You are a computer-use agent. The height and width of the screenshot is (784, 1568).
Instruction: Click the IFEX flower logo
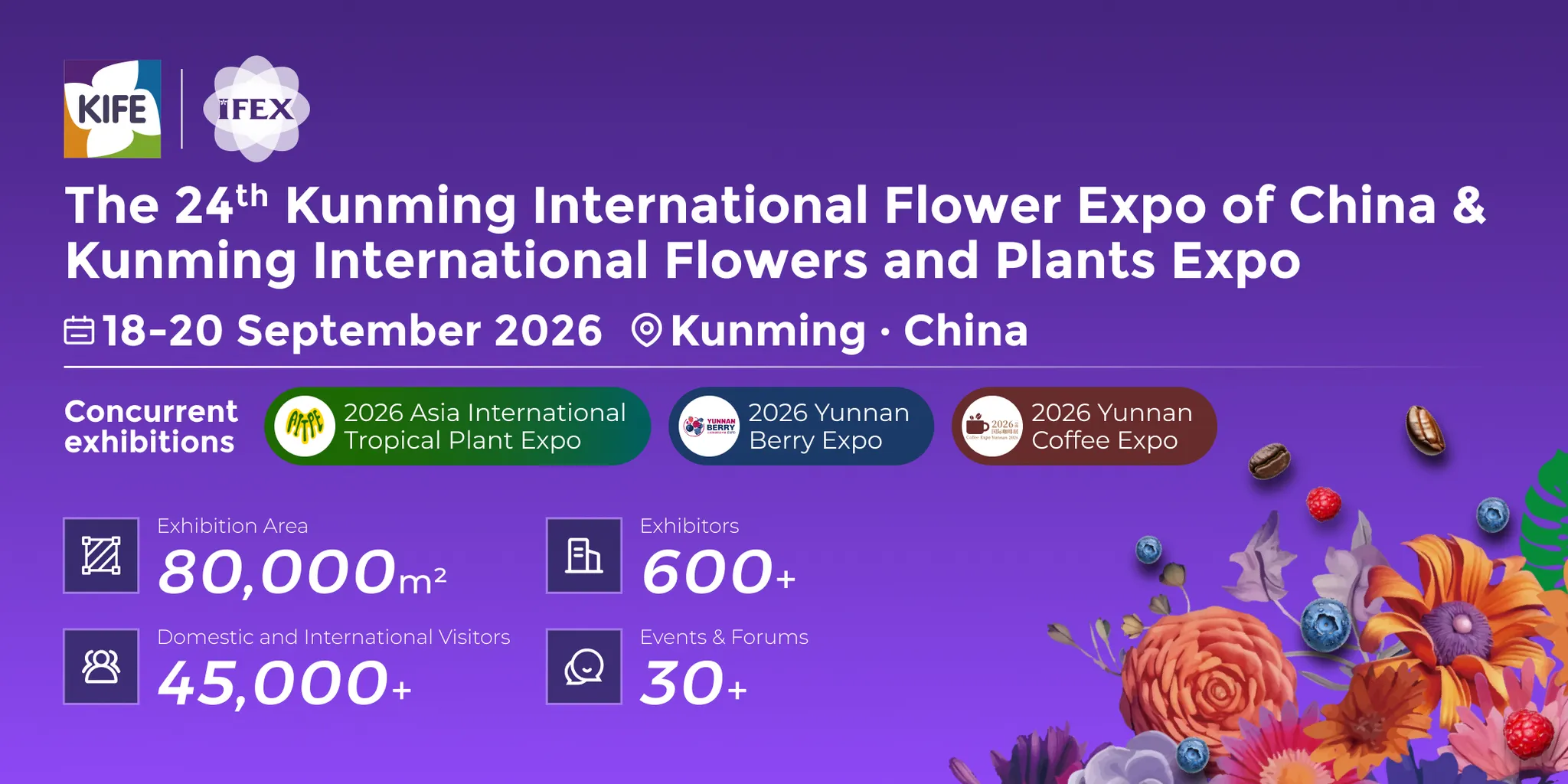coord(256,109)
